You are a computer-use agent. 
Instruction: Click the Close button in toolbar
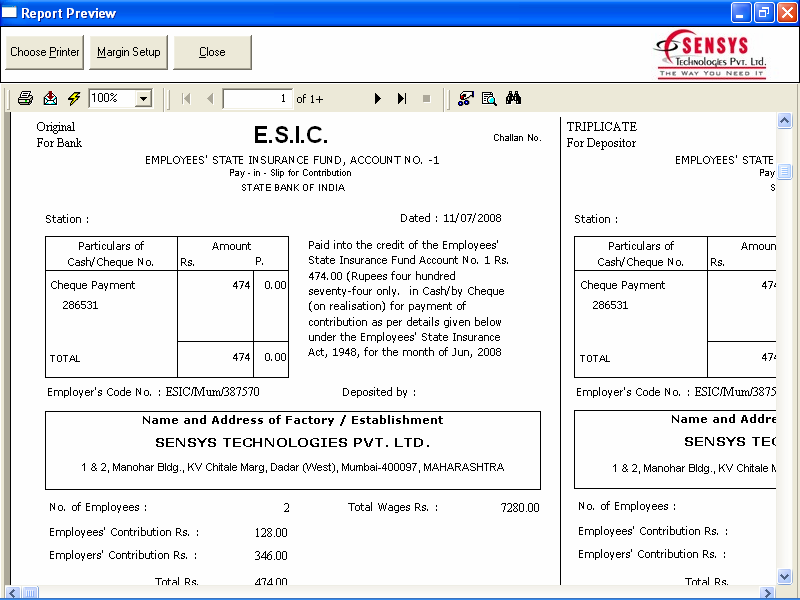click(212, 52)
